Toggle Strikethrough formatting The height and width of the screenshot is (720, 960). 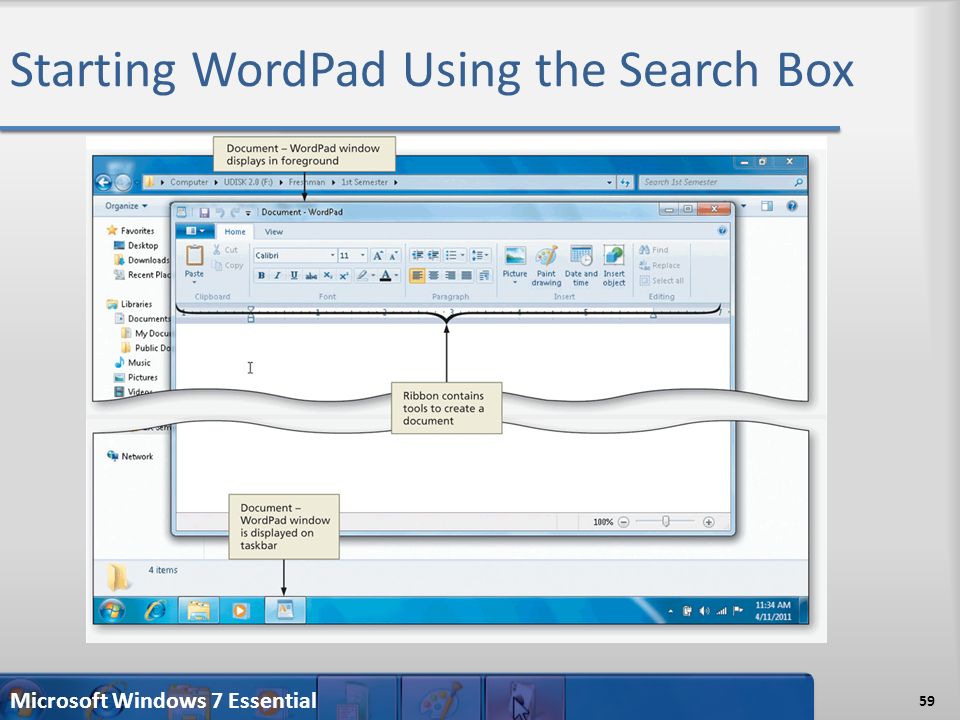click(x=311, y=276)
